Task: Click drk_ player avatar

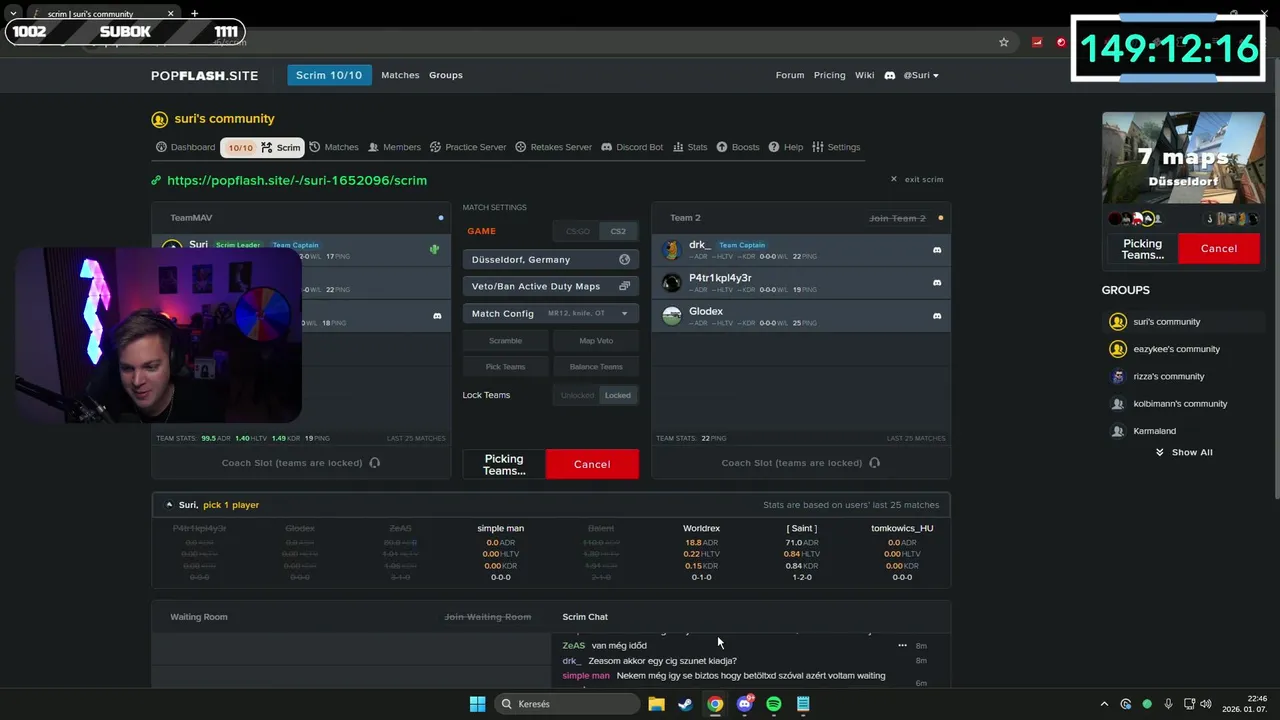Action: [x=672, y=250]
